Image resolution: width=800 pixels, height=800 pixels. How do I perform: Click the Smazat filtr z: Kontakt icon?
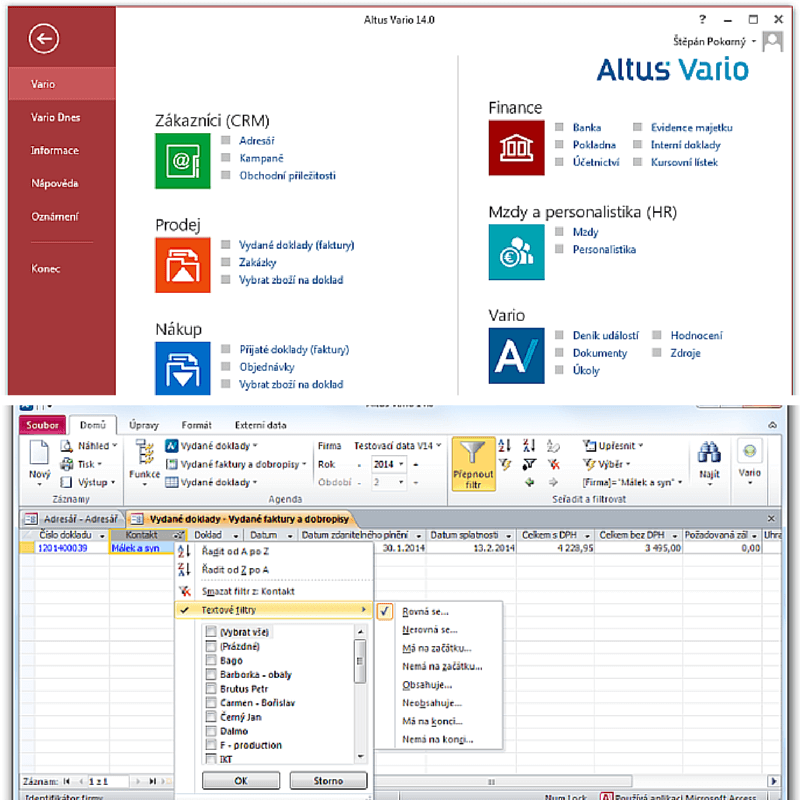pos(185,591)
